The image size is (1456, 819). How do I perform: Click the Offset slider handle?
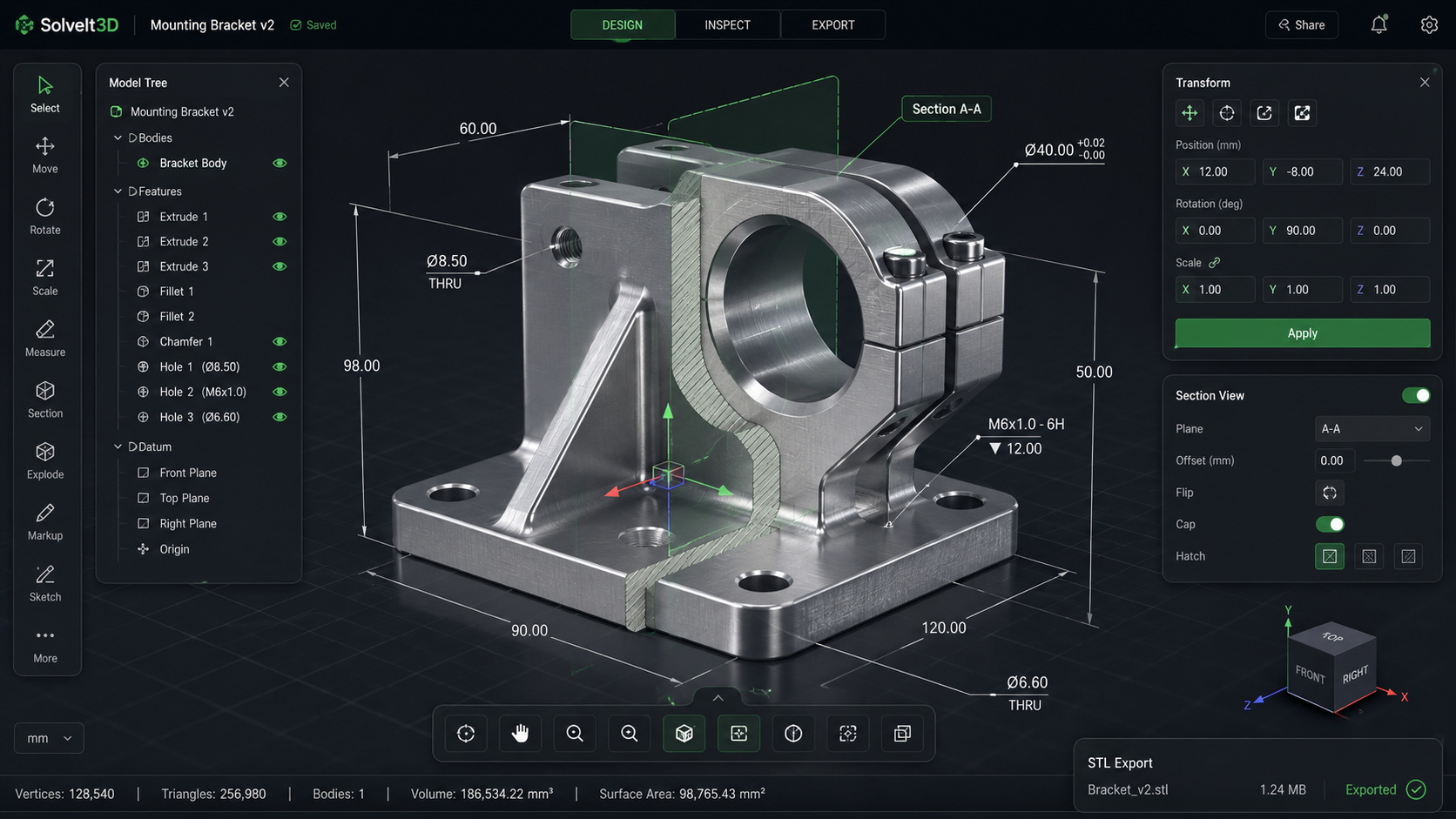click(1397, 460)
